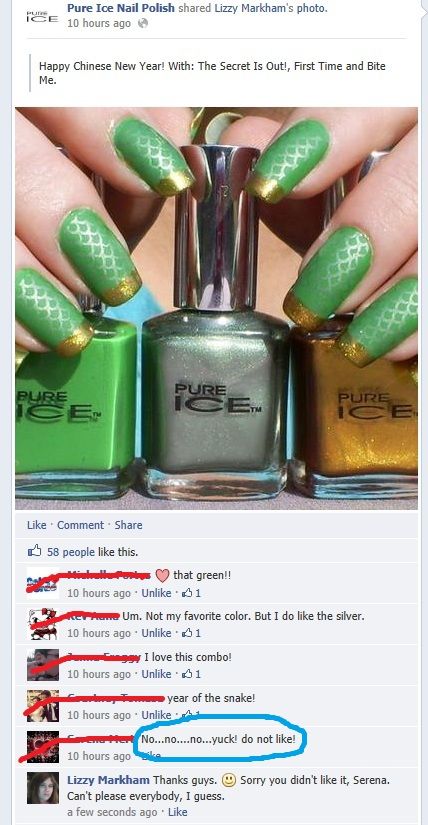The width and height of the screenshot is (428, 825).
Task: Like the shared post
Action: pyautogui.click(x=36, y=525)
